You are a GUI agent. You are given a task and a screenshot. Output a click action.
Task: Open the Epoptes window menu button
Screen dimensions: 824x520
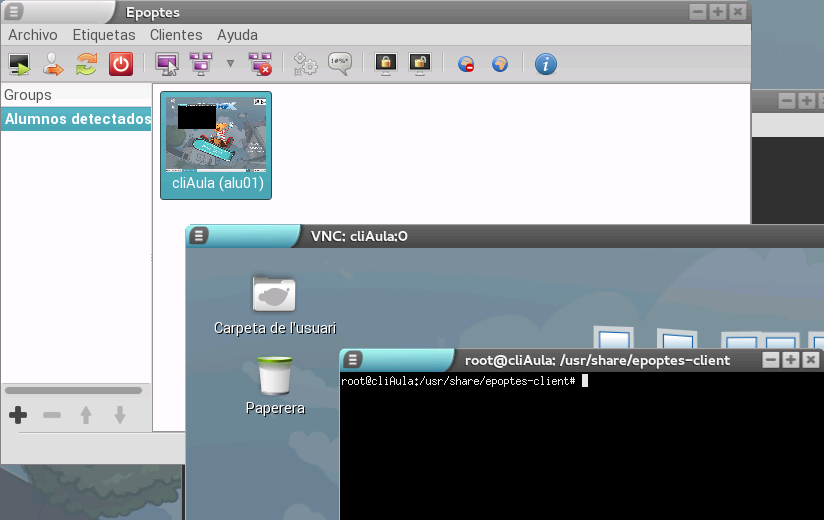click(14, 12)
